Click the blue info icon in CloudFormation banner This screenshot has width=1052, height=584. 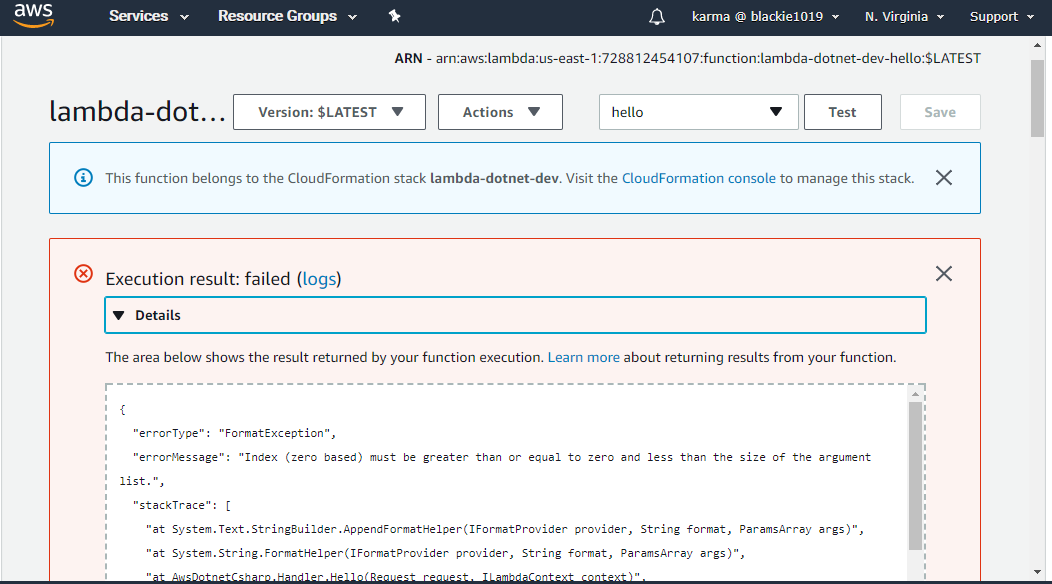(x=84, y=178)
